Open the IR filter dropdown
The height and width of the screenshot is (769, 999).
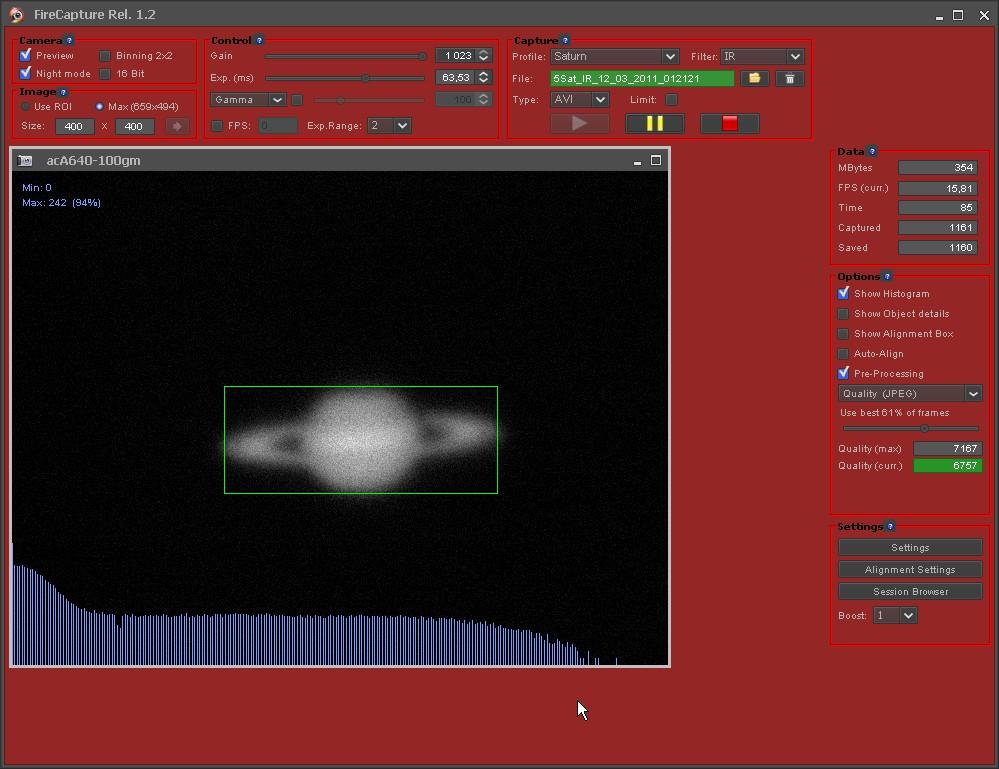coord(762,57)
